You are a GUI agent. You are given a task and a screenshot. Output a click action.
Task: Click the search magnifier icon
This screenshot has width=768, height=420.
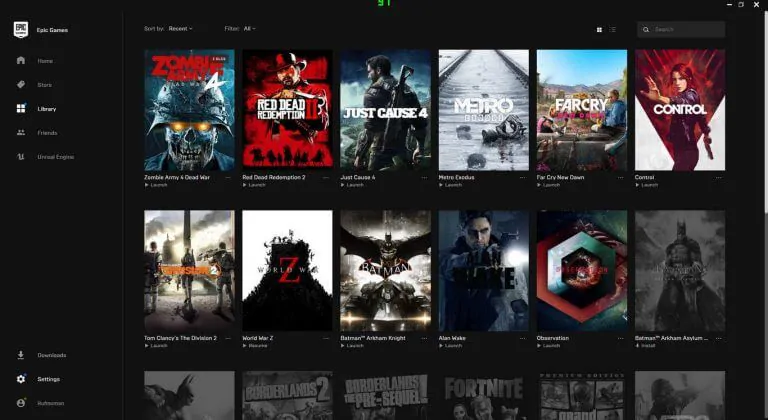(x=646, y=29)
